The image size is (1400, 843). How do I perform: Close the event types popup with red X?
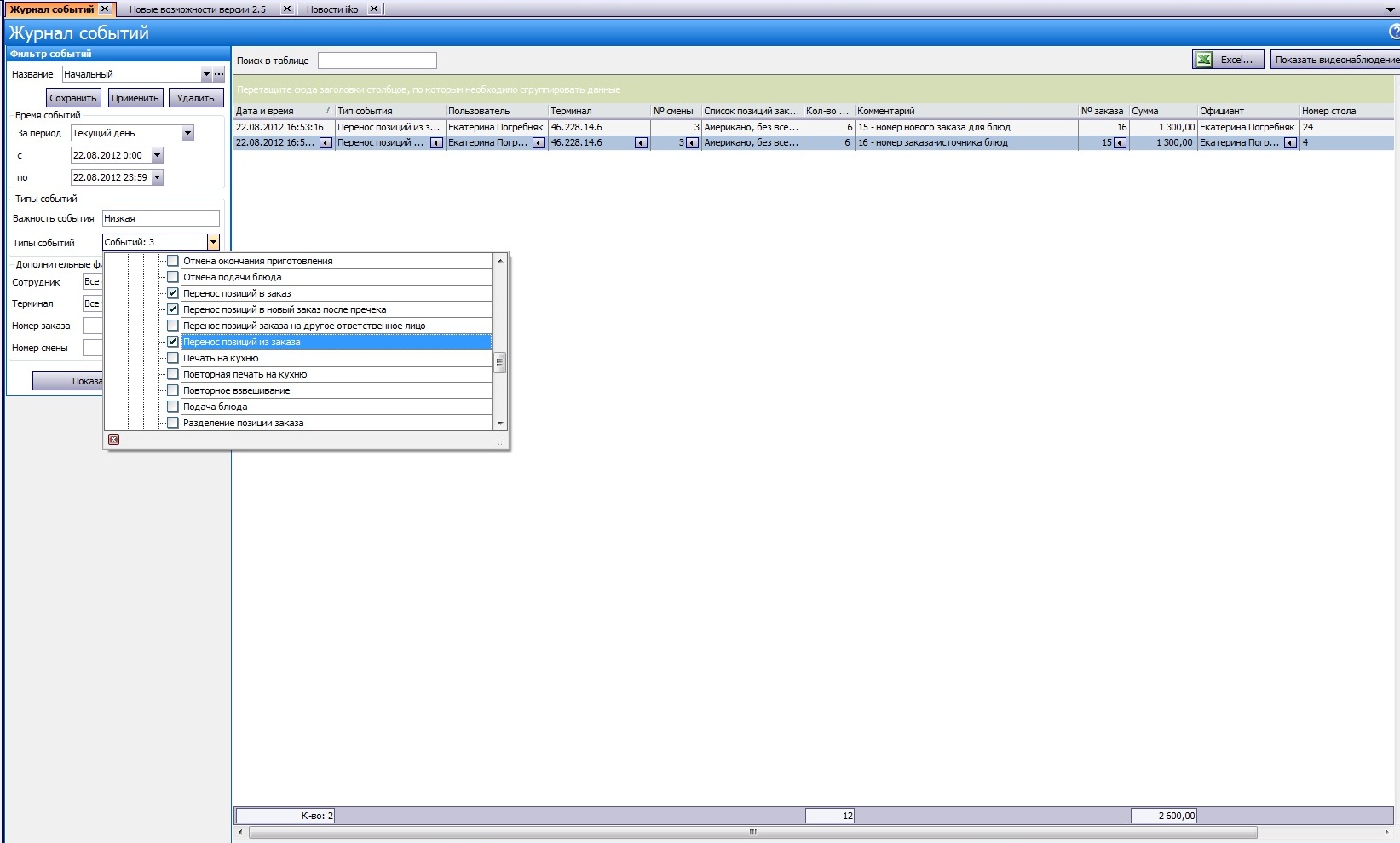pos(113,440)
